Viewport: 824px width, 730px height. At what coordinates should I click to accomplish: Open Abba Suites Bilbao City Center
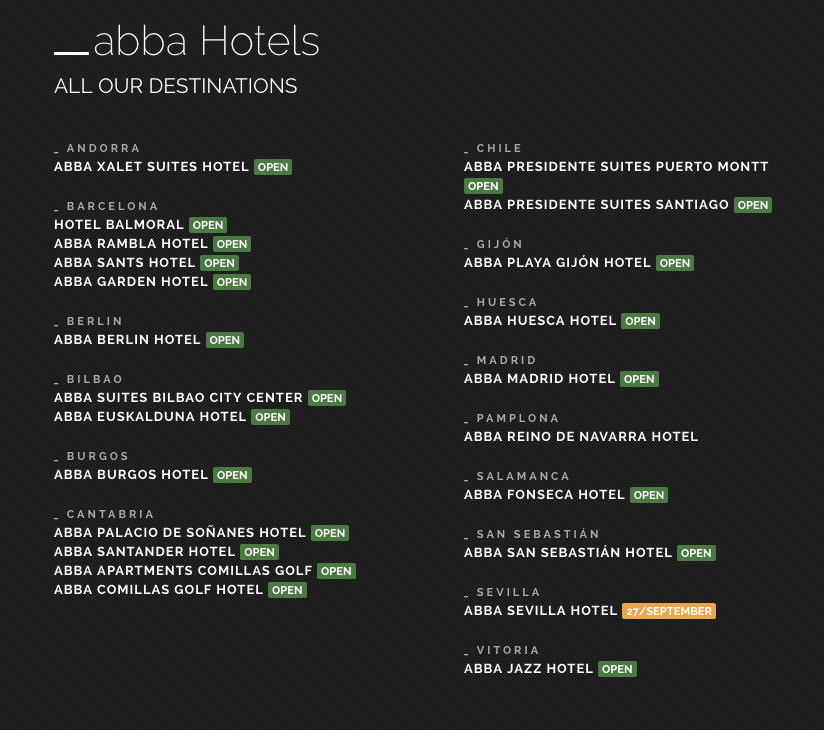[178, 398]
